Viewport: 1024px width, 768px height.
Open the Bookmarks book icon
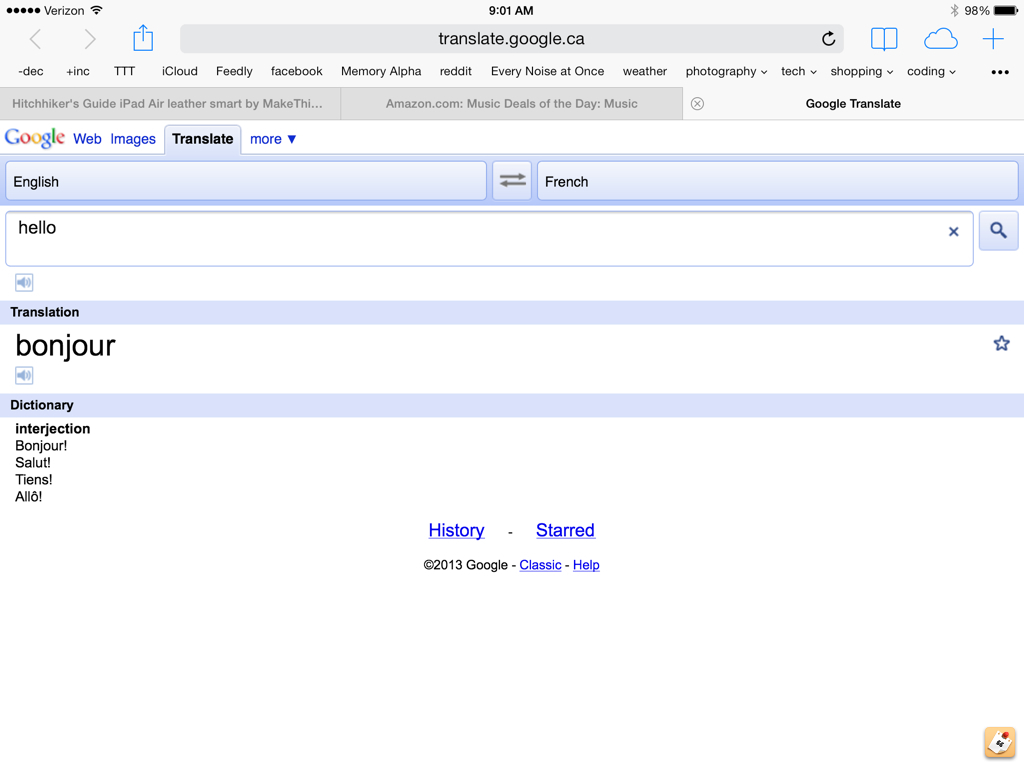(x=884, y=39)
